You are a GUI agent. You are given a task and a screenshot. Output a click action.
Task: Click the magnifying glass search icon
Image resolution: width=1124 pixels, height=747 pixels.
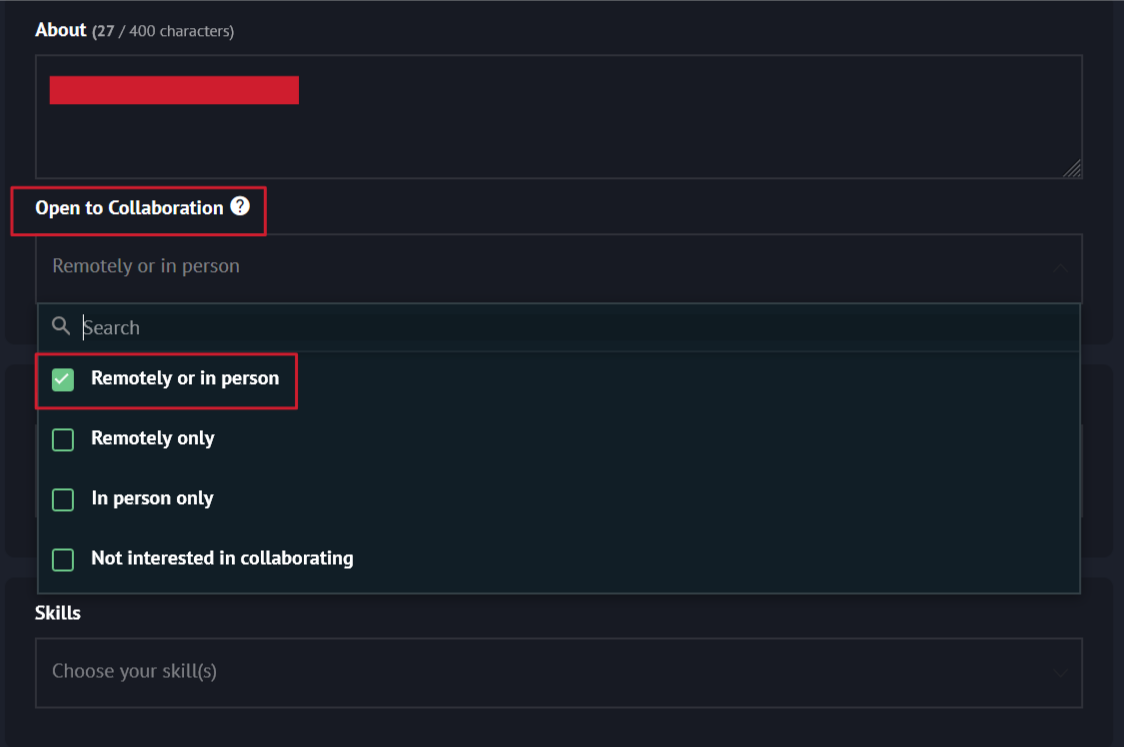[61, 326]
